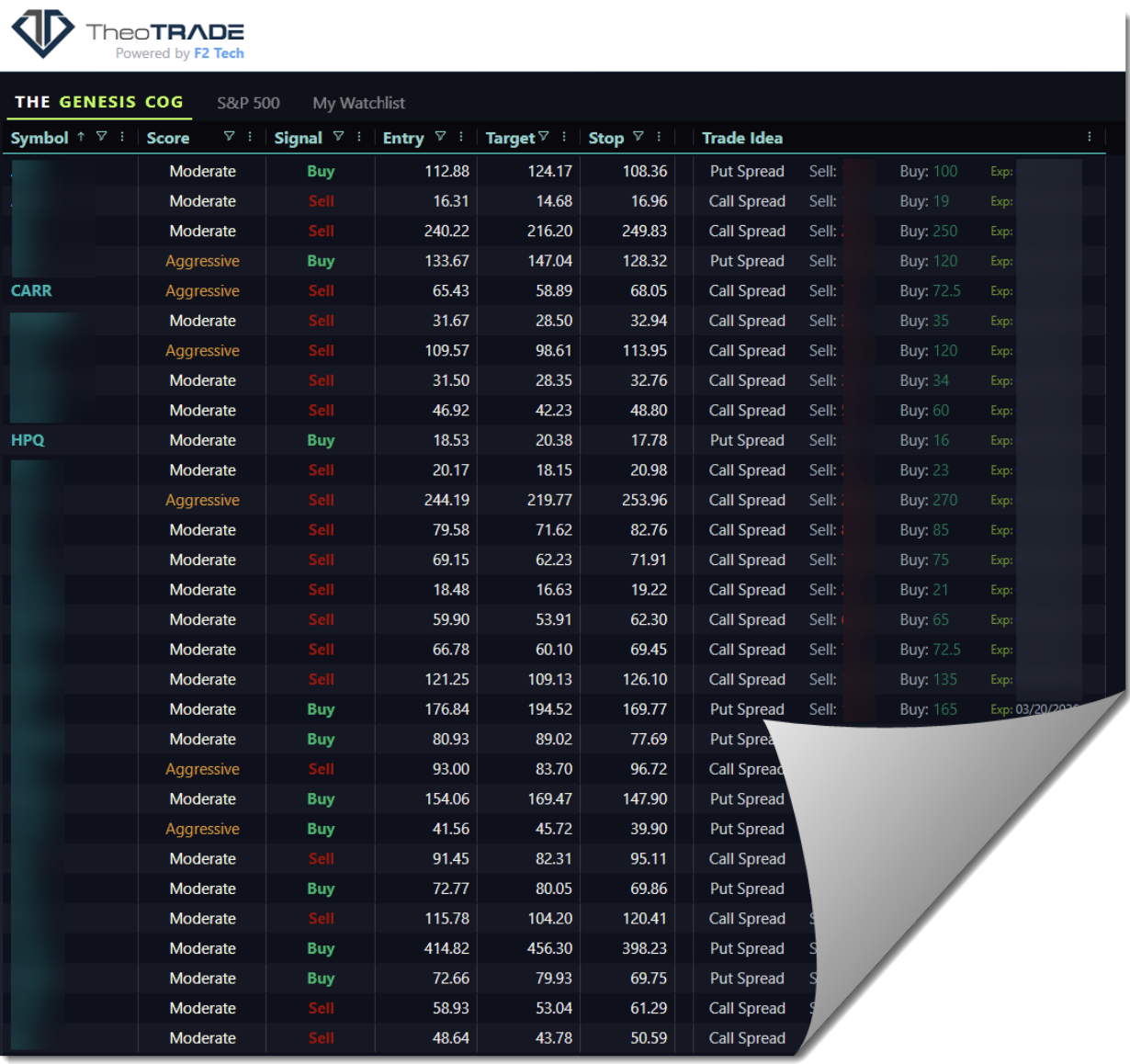Click the TheoTrade diamond logo icon
The width and height of the screenshot is (1130, 1064).
[42, 33]
